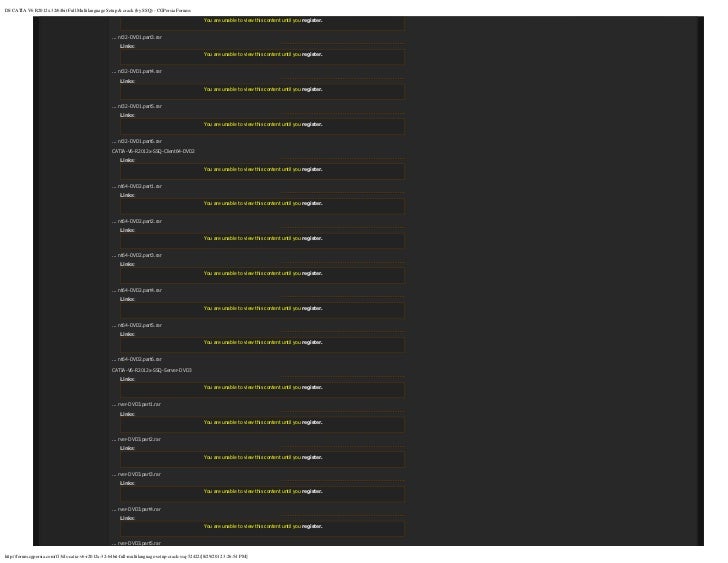
Task: Click register link just above rver-DVD3.part3.rar
Action: [312, 458]
